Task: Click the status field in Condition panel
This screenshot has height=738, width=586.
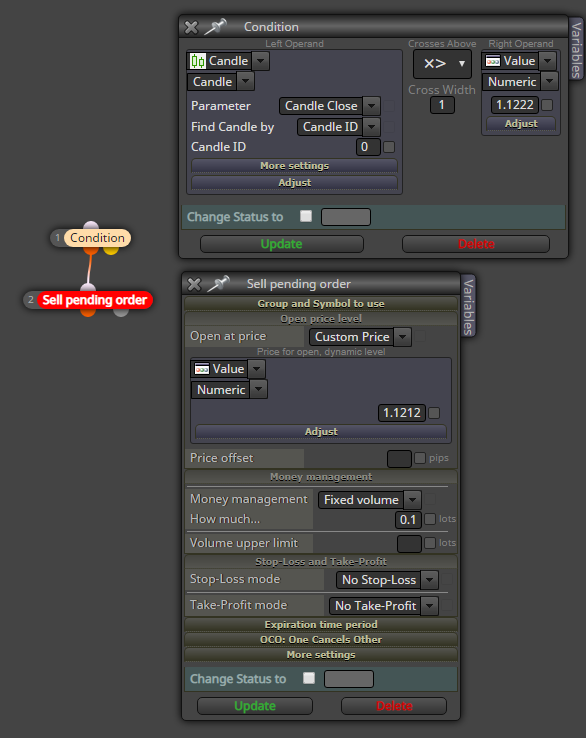Action: point(346,217)
